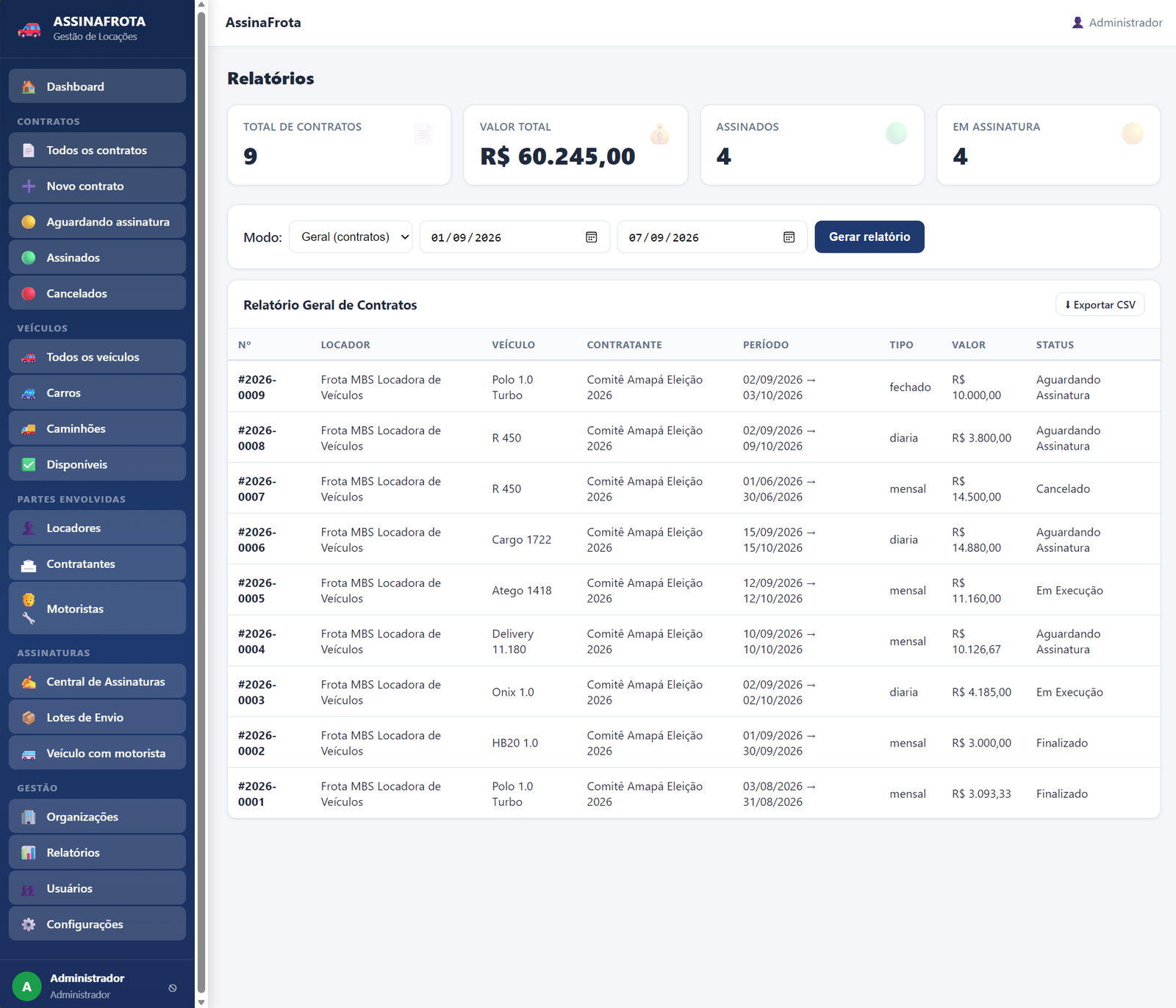Image resolution: width=1176 pixels, height=1008 pixels.
Task: Open Veículo com motorista menu item
Action: click(x=97, y=753)
